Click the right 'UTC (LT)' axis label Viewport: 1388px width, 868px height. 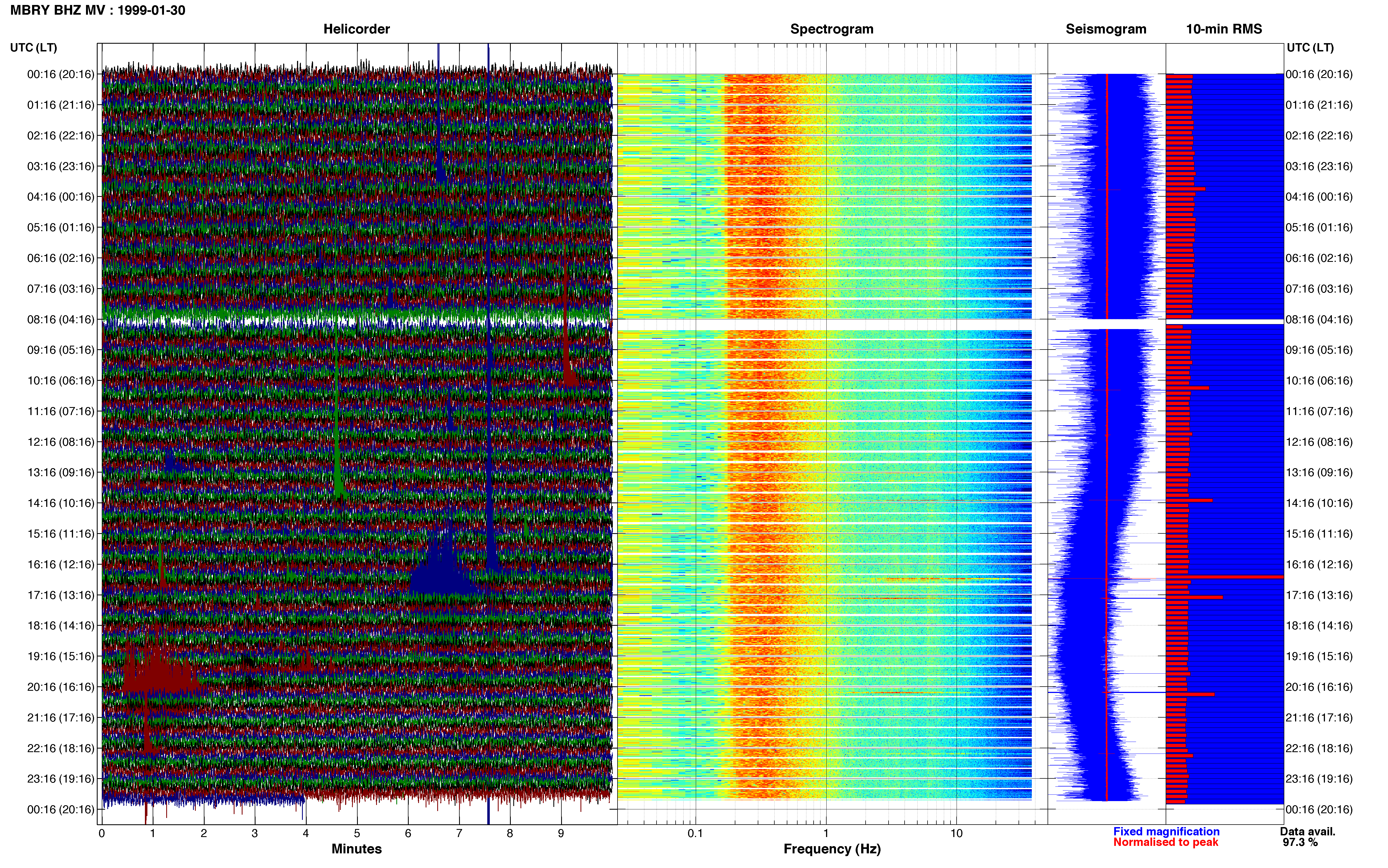pyautogui.click(x=1310, y=48)
